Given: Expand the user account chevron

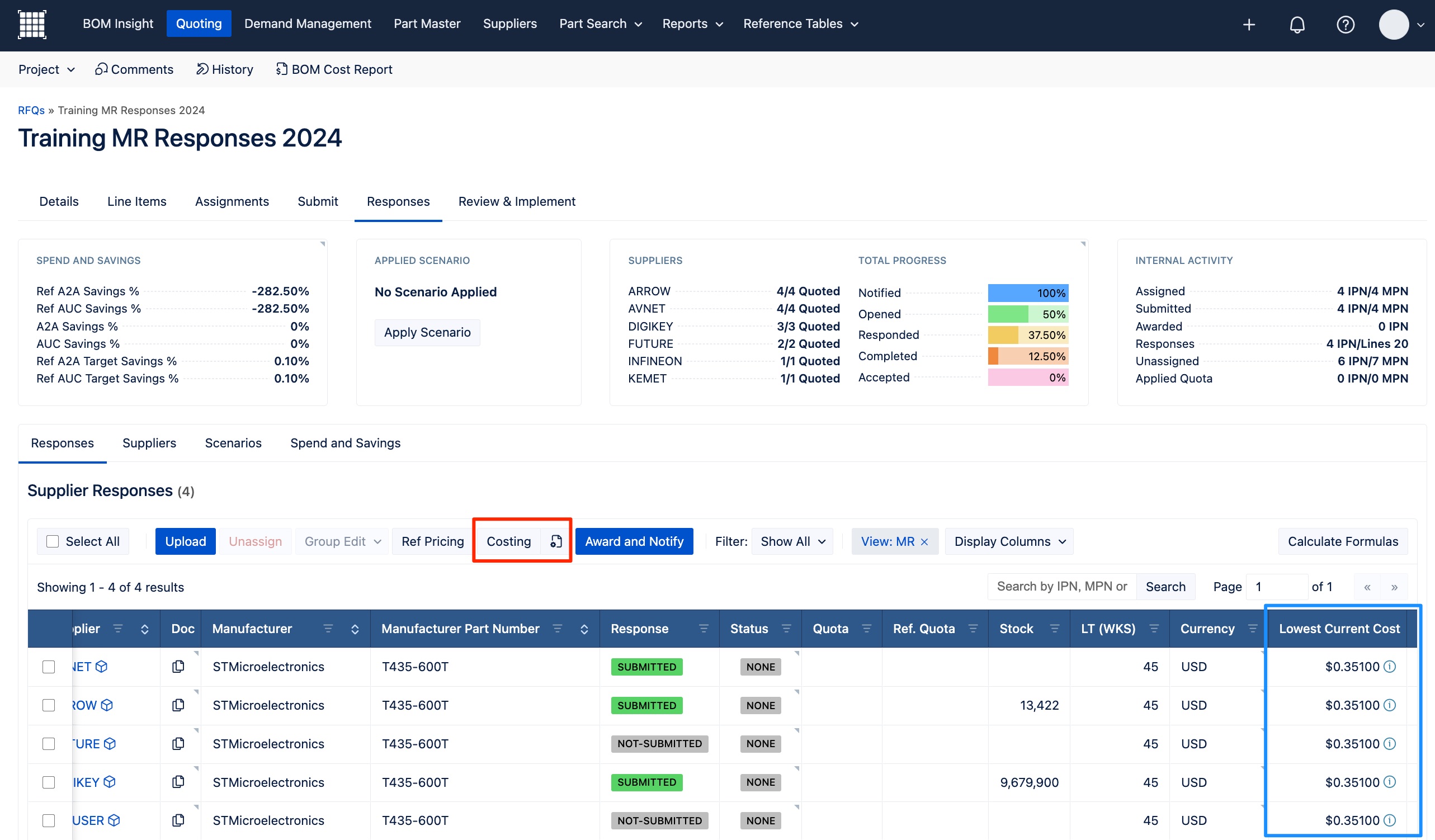Looking at the screenshot, I should coord(1420,25).
